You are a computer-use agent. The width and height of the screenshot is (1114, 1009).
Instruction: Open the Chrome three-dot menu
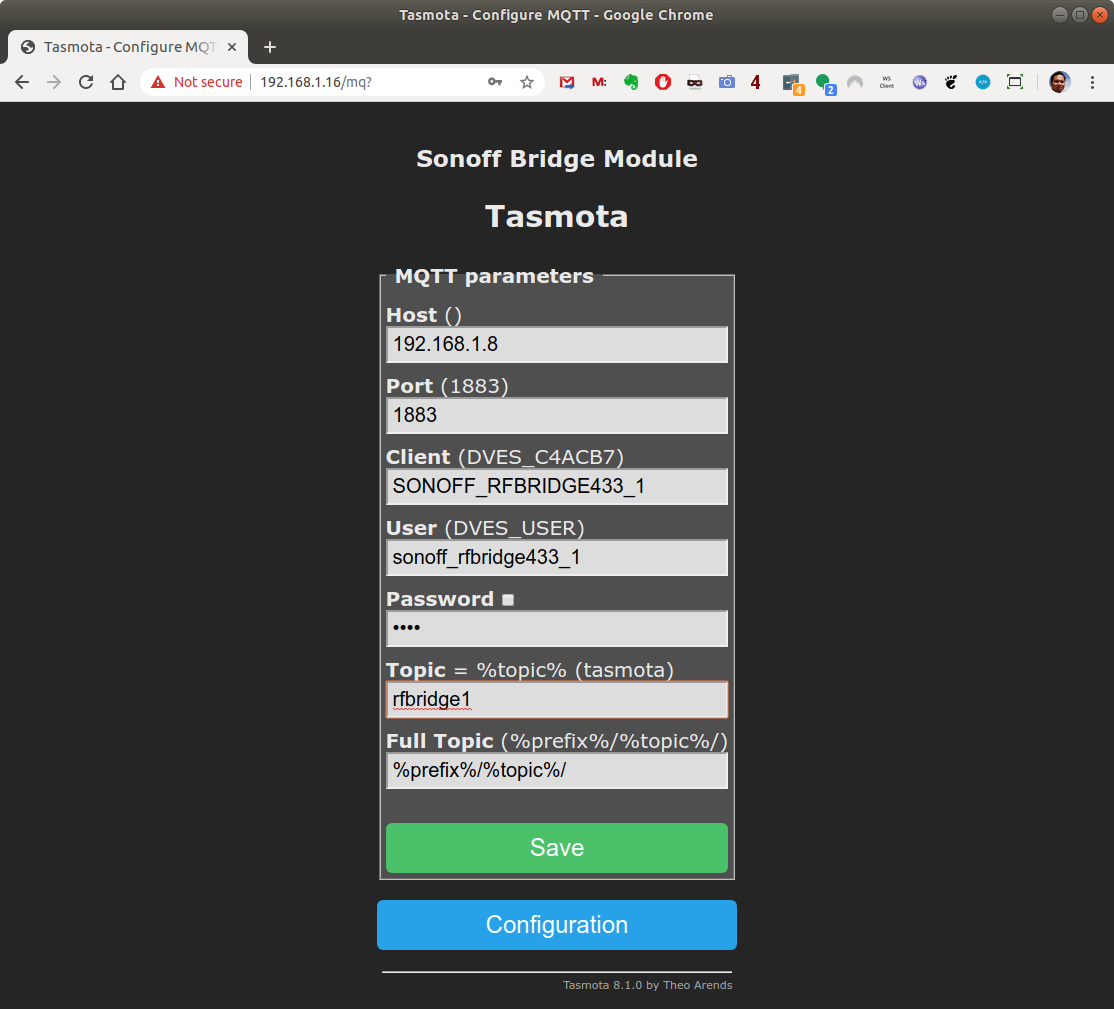[x=1092, y=82]
